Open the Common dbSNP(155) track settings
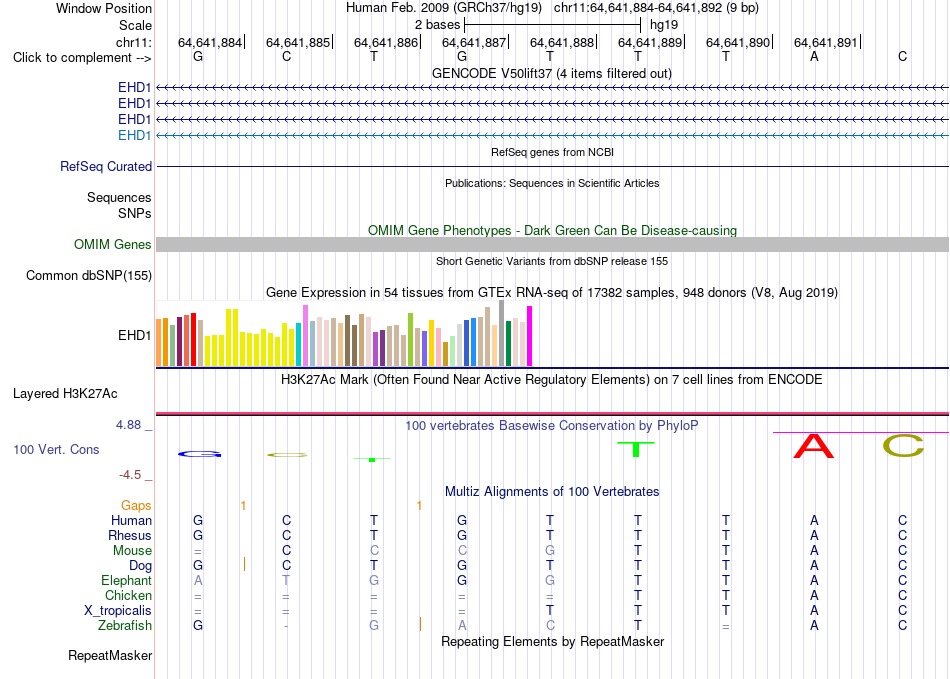950x679 pixels. (89, 276)
